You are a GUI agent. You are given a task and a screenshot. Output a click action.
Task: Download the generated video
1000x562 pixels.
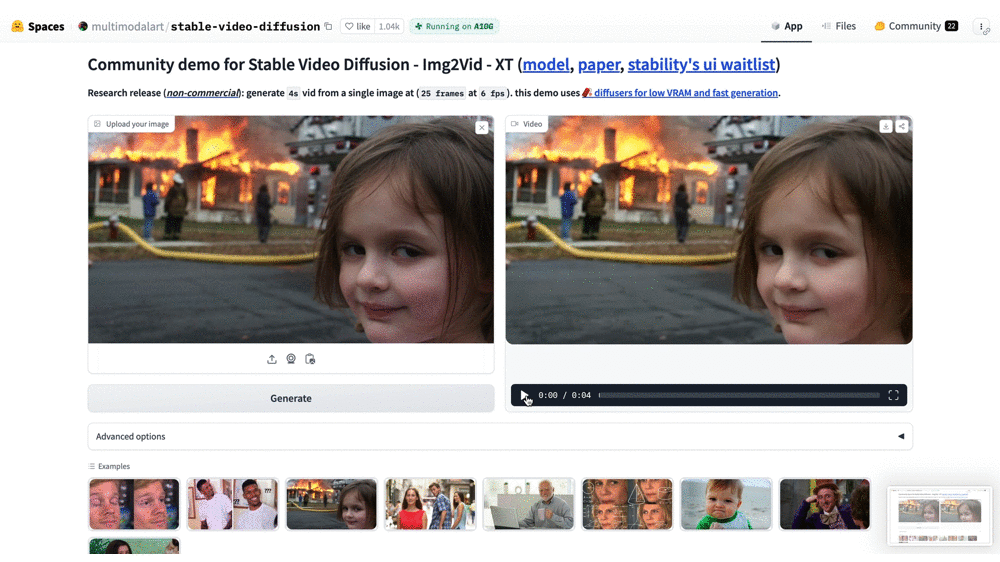(886, 126)
